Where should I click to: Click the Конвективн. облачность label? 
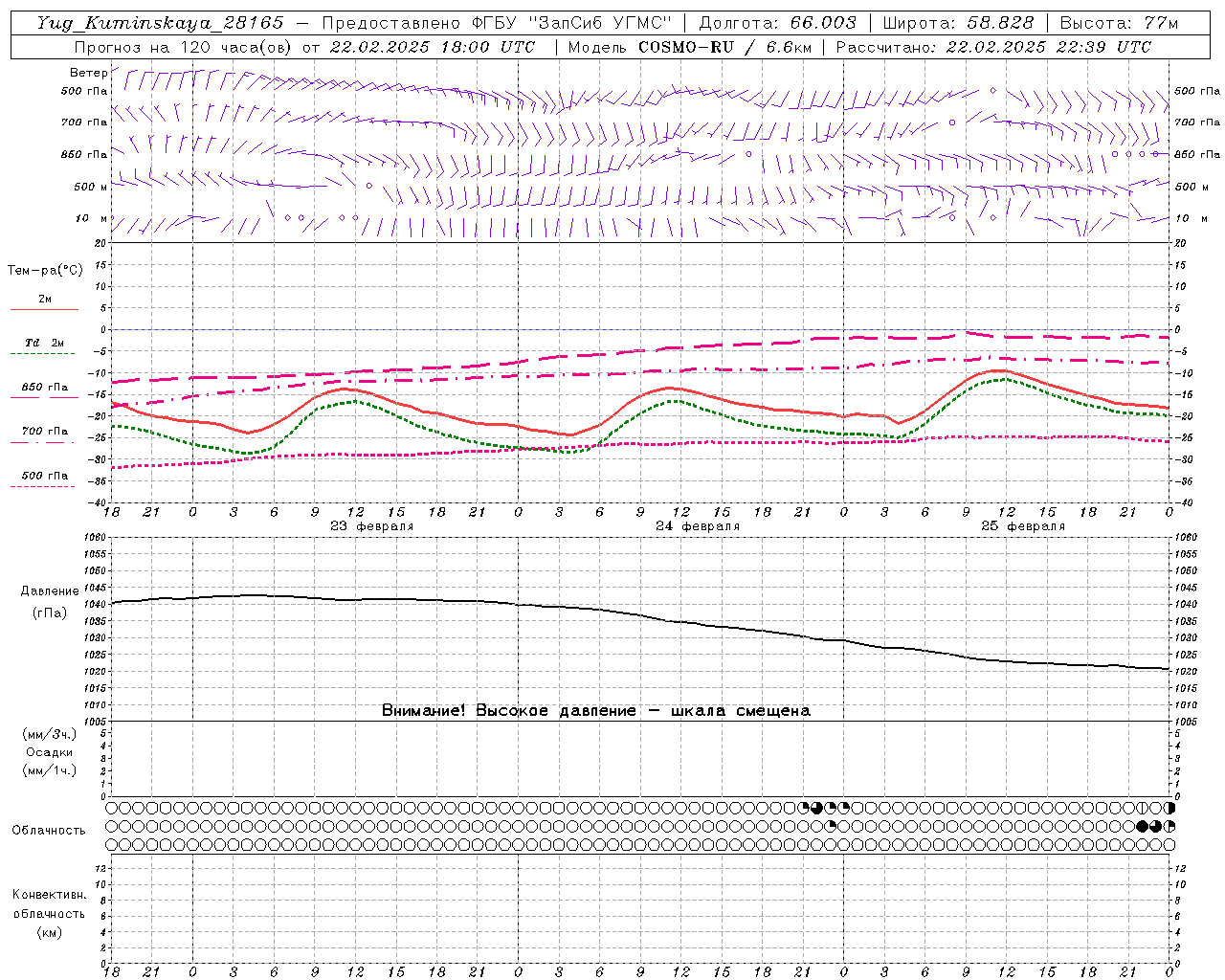click(x=49, y=904)
